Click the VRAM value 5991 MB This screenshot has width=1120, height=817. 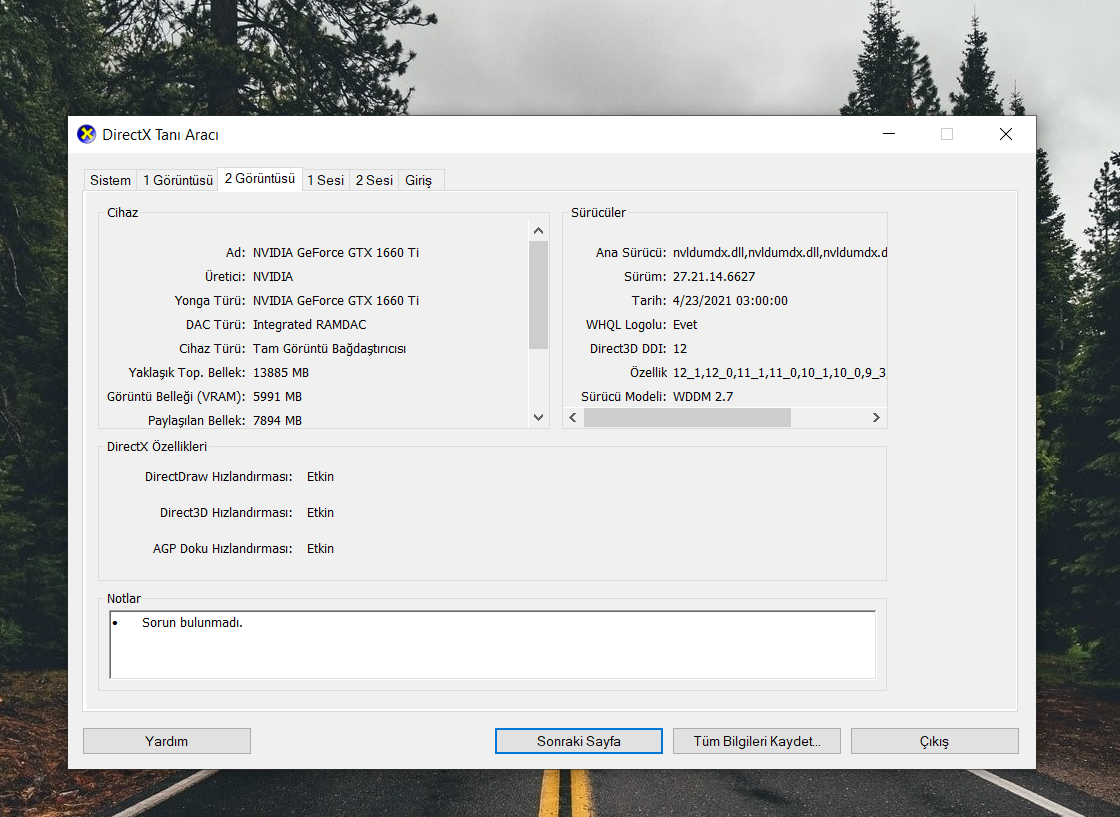point(277,396)
